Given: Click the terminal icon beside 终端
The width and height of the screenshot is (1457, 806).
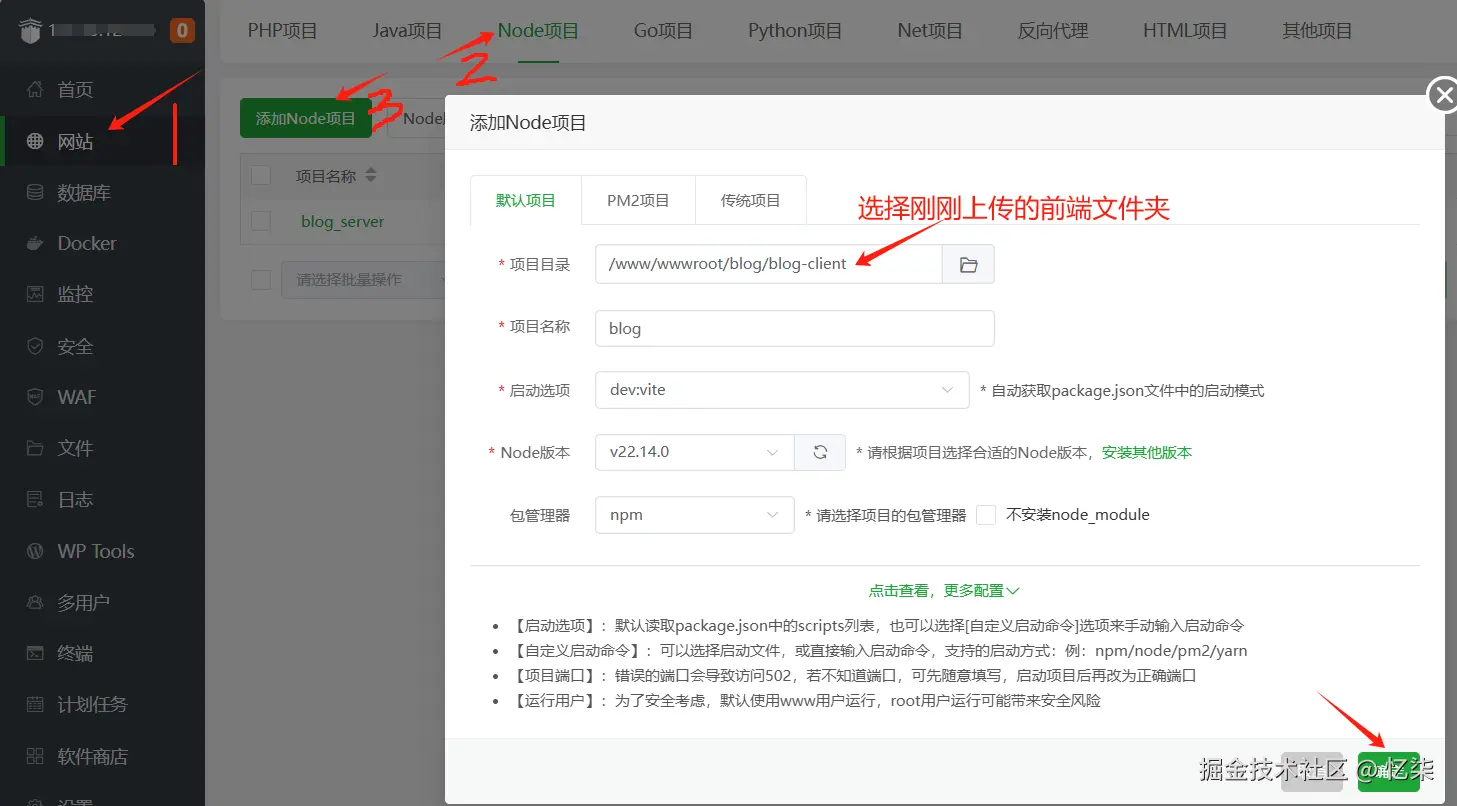Looking at the screenshot, I should pyautogui.click(x=35, y=653).
